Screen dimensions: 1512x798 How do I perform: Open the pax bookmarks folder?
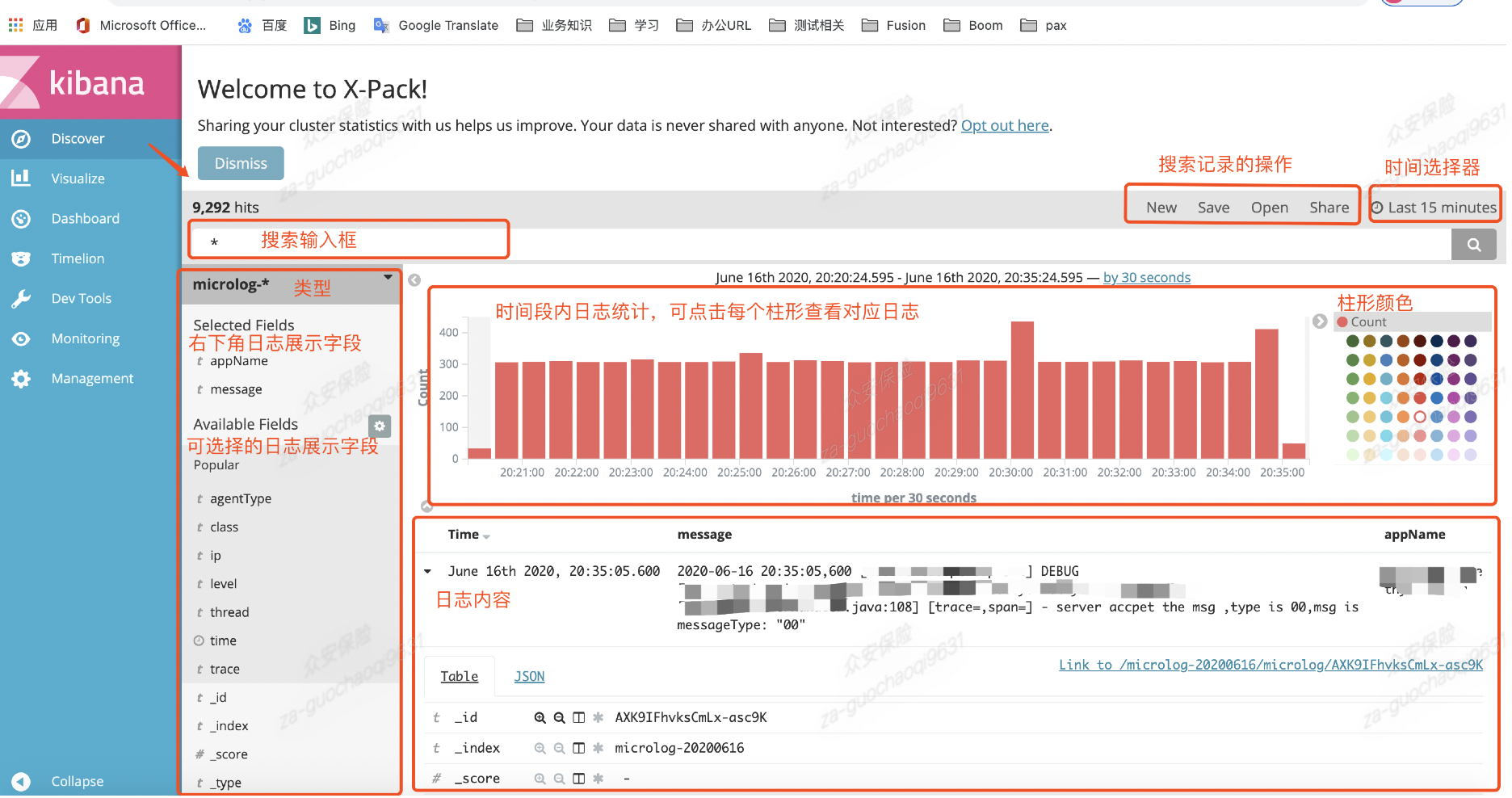1044,25
